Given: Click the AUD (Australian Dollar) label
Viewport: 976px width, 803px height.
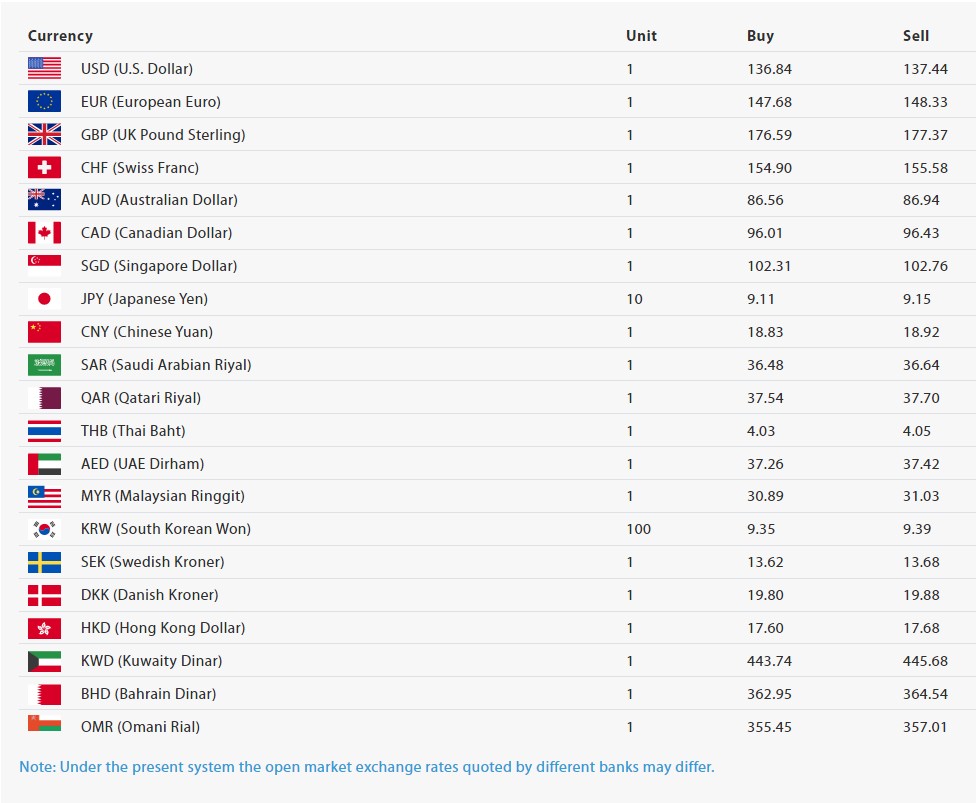Looking at the screenshot, I should (x=159, y=200).
